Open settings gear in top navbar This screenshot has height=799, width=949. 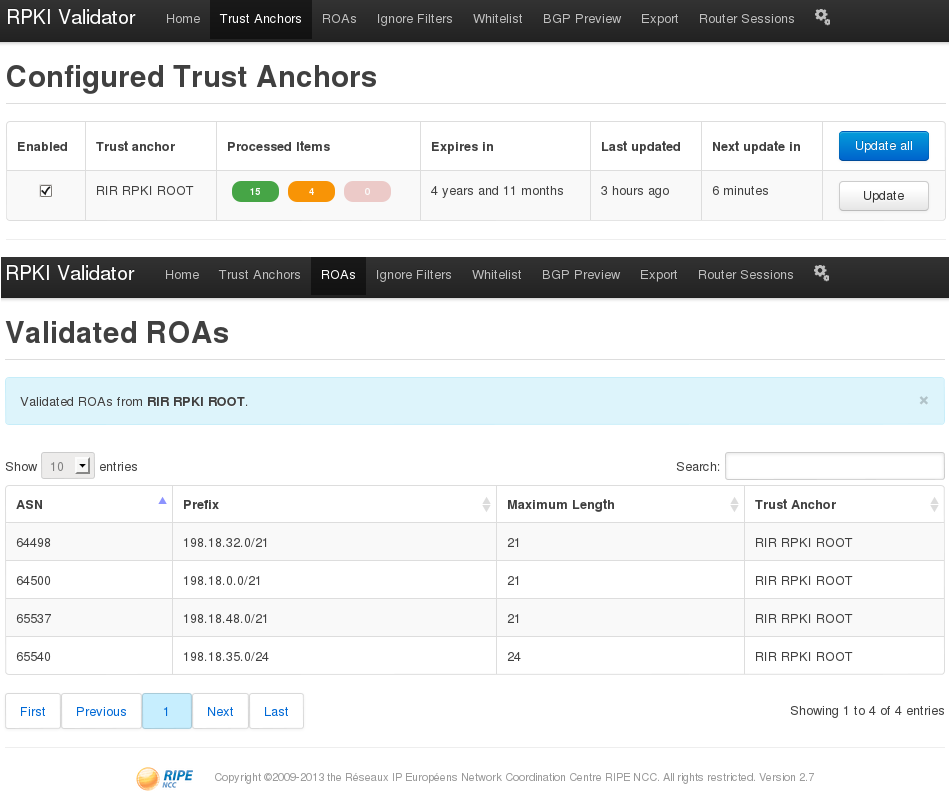click(822, 18)
